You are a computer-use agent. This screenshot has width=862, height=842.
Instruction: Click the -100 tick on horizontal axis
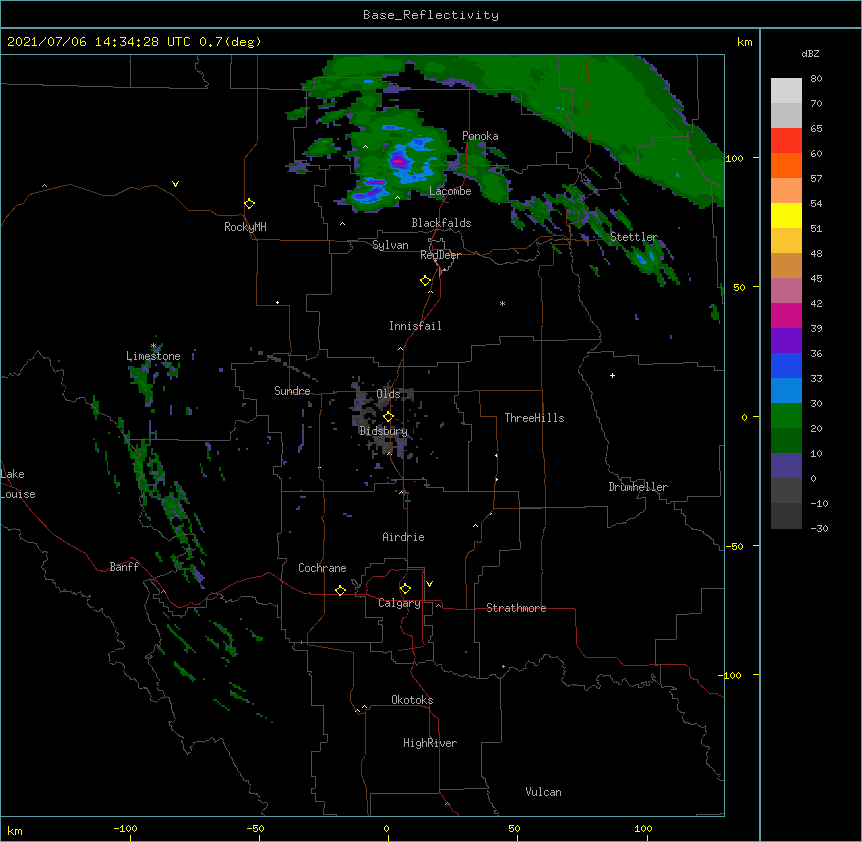pyautogui.click(x=125, y=828)
